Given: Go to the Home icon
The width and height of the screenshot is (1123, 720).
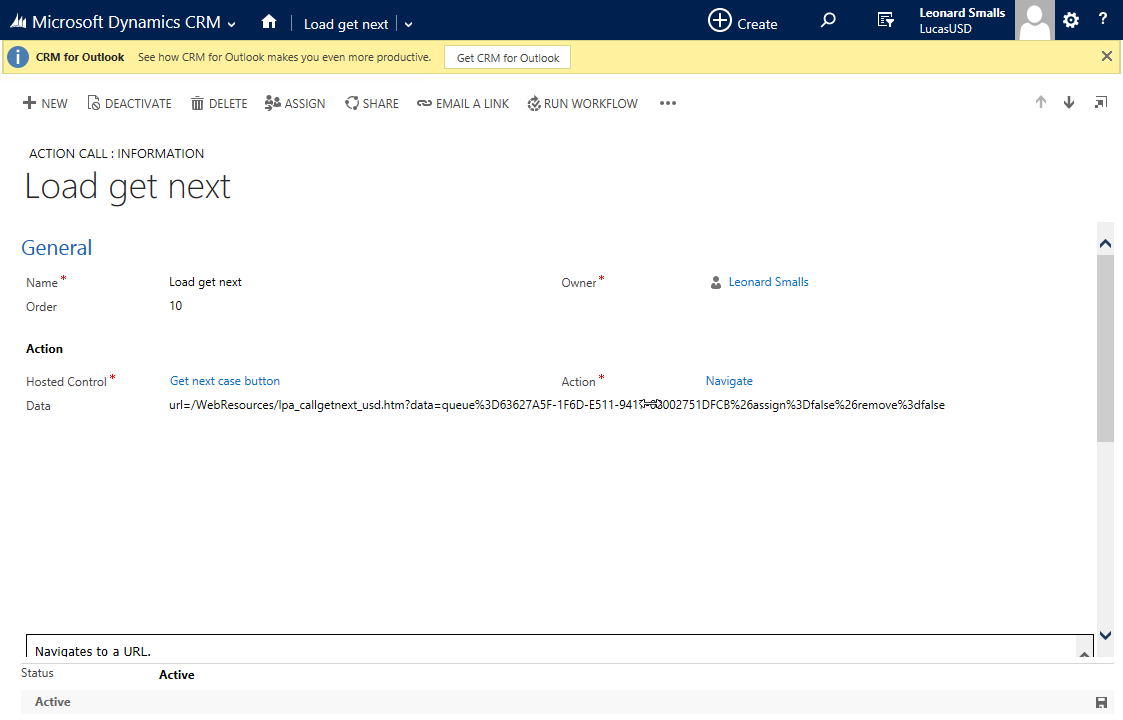Looking at the screenshot, I should 269,21.
